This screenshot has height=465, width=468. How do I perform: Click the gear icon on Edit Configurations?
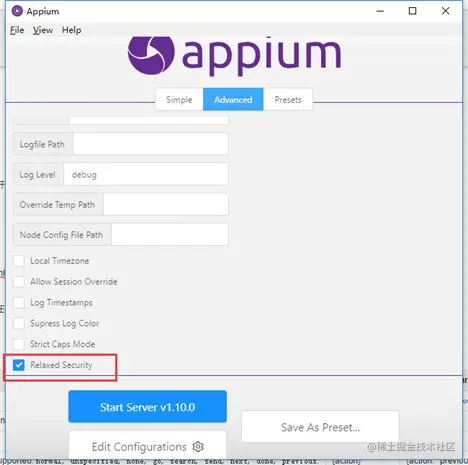(198, 446)
